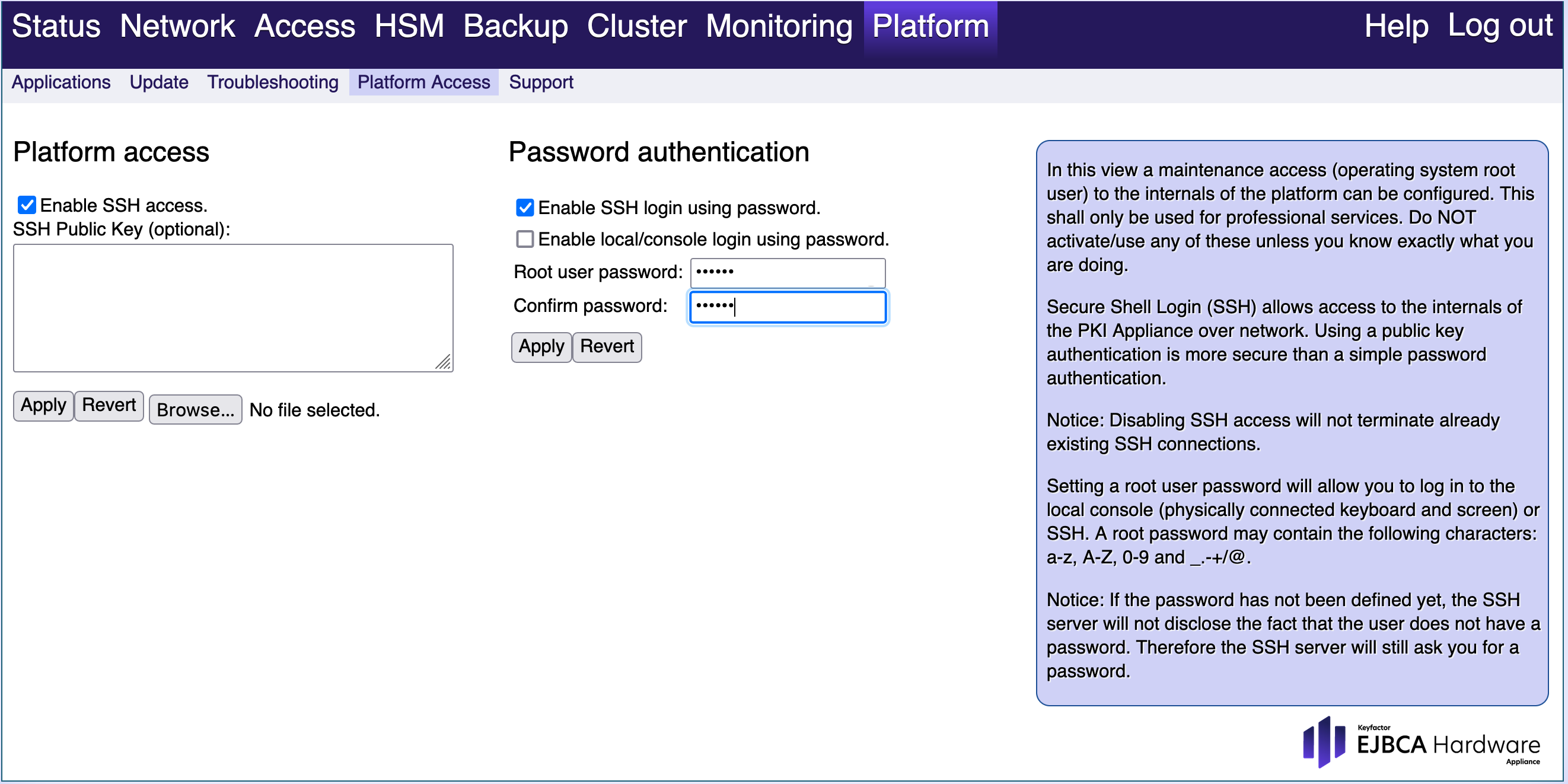Click the EJBCA Hardware Appliance logo
The image size is (1568, 784).
pos(1421,742)
